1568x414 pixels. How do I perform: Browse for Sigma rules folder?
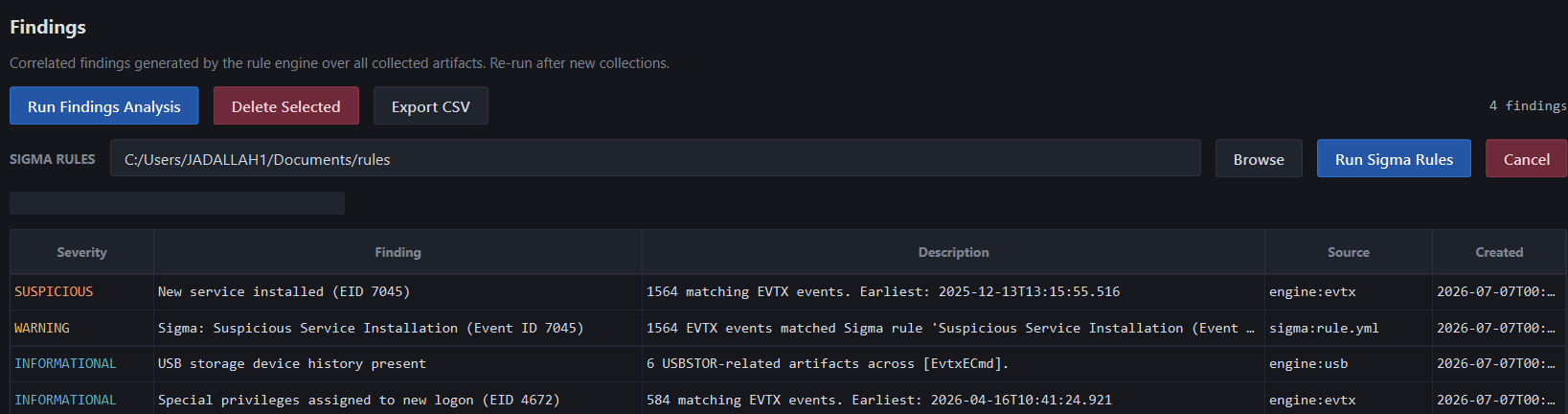pos(1259,159)
